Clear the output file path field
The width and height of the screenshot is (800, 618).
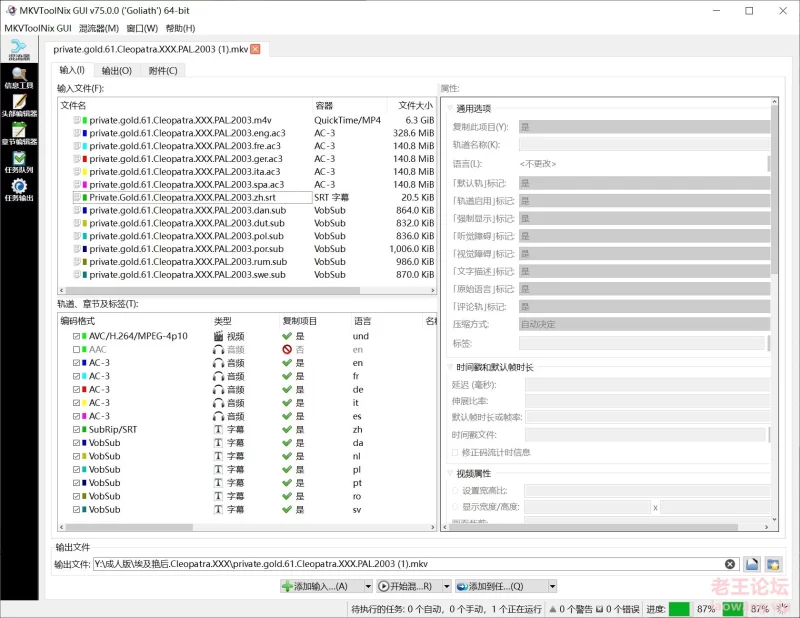[x=730, y=564]
